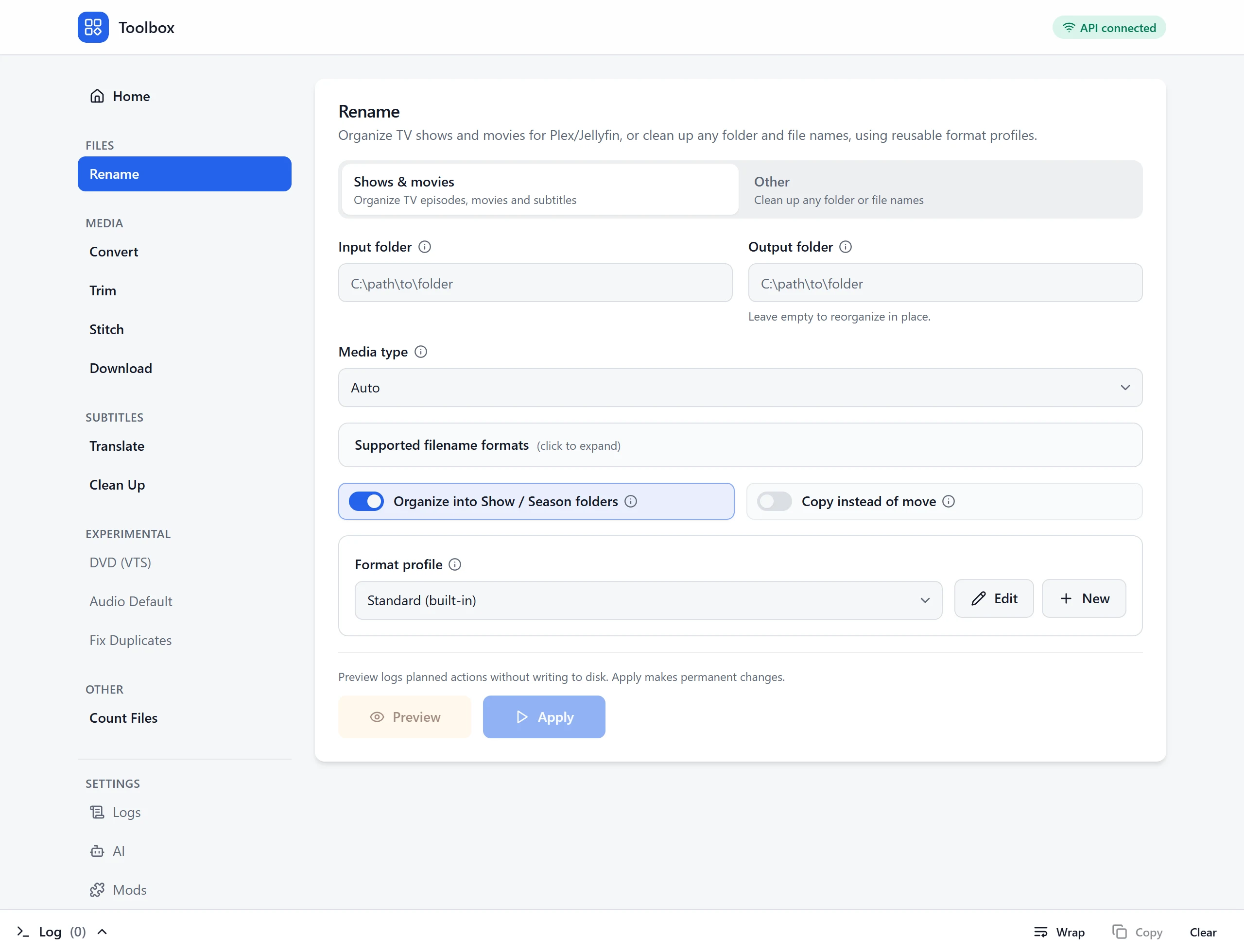Show the Input folder info tooltip icon
This screenshot has height=952, width=1244.
425,247
